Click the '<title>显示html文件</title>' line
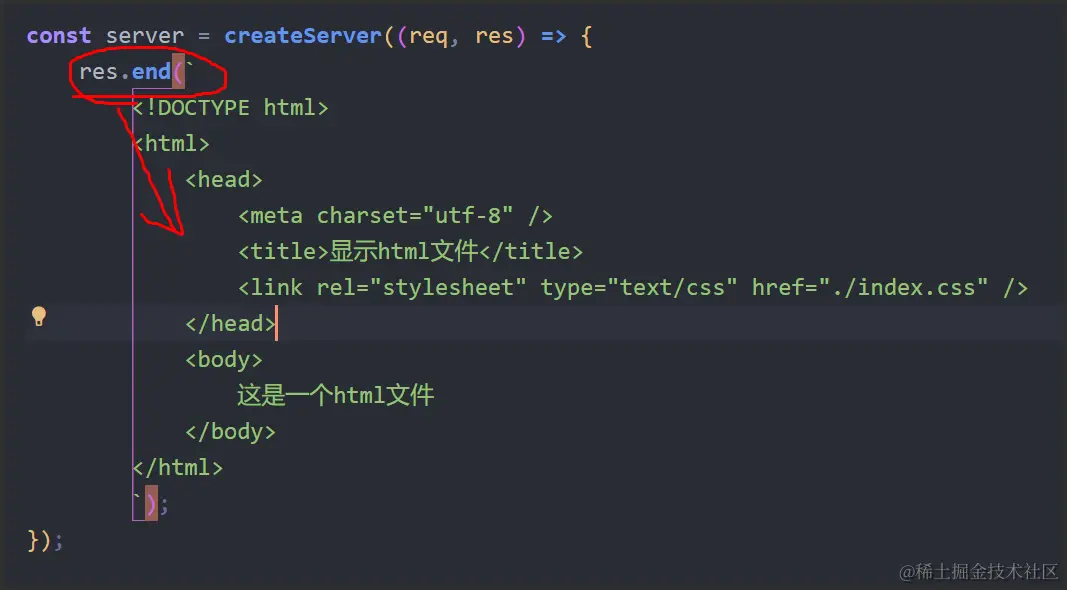Viewport: 1067px width, 590px height. 410,251
